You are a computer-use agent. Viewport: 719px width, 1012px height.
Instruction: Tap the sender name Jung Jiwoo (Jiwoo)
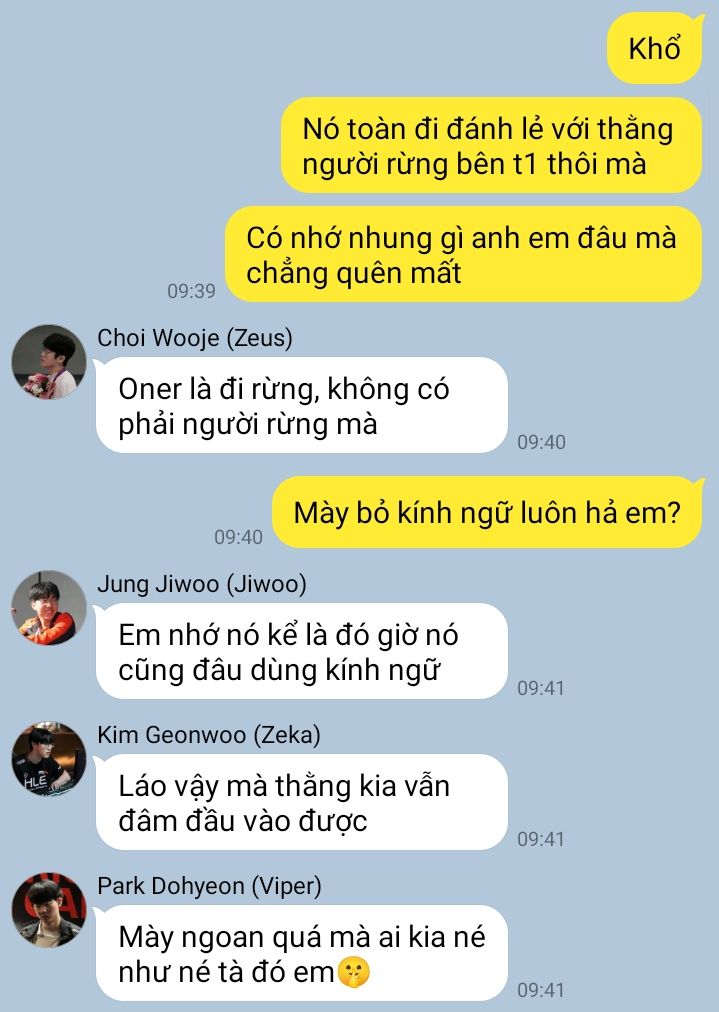click(x=201, y=583)
